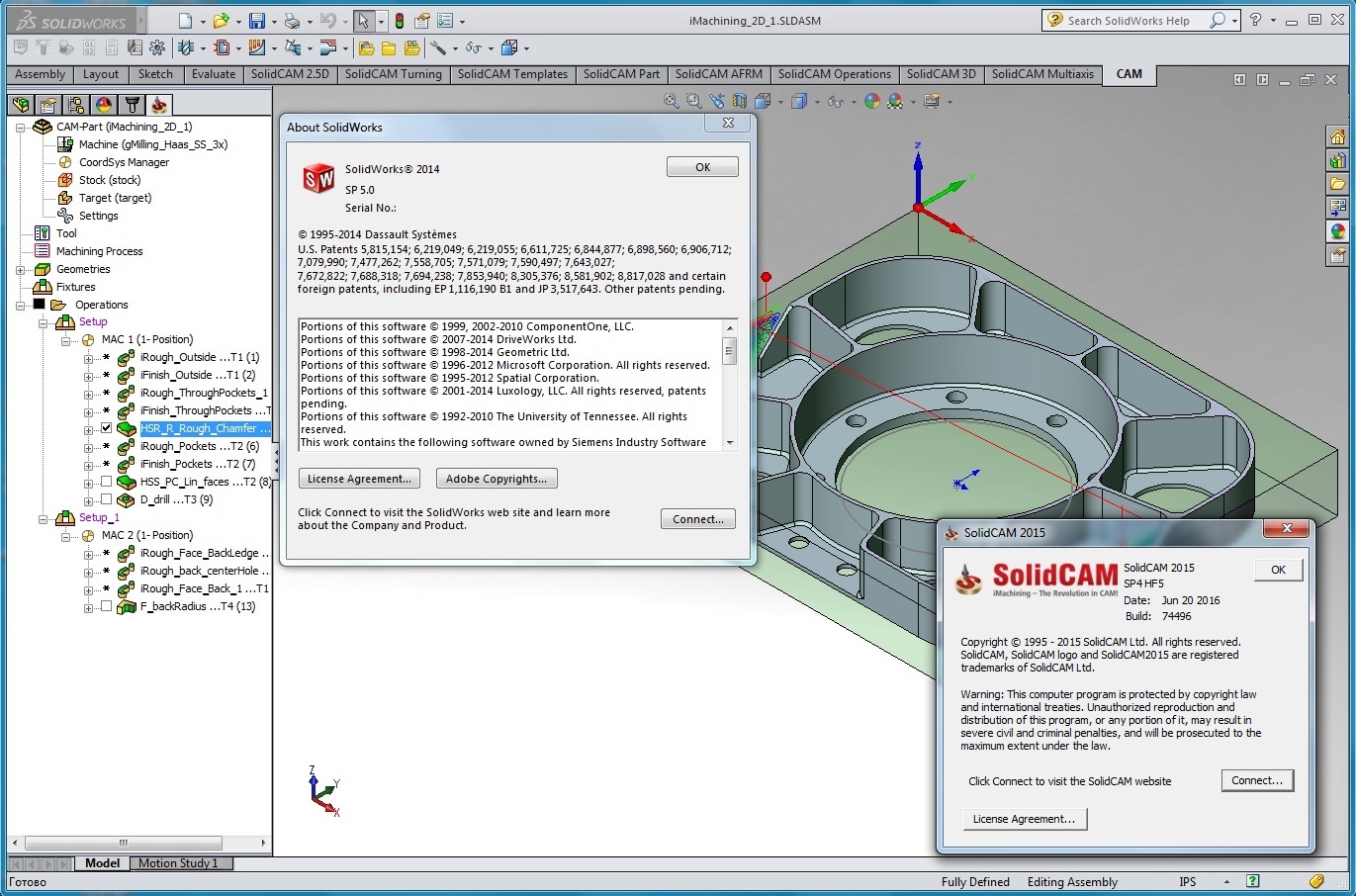This screenshot has width=1356, height=896.
Task: Switch to the Motion Study 1 tab
Action: tap(178, 863)
